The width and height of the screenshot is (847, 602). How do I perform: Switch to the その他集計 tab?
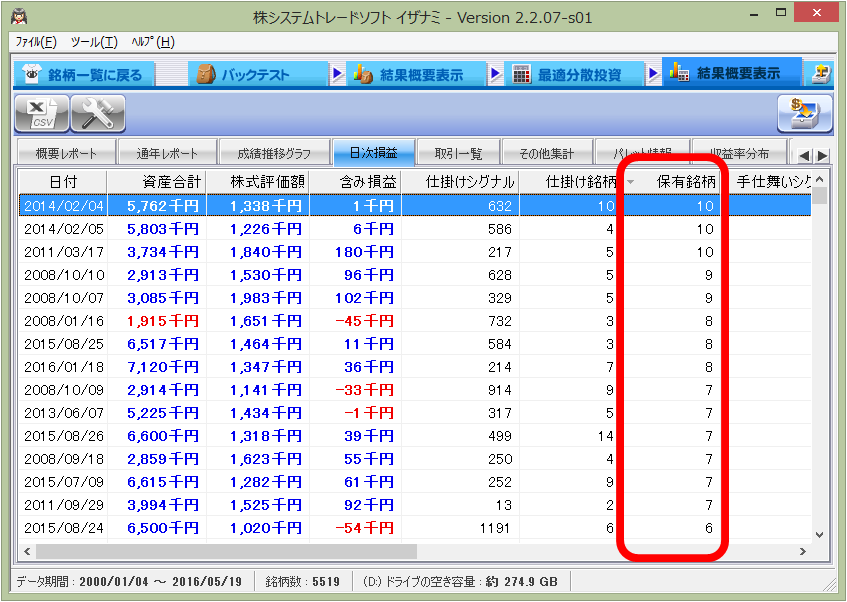tap(547, 153)
